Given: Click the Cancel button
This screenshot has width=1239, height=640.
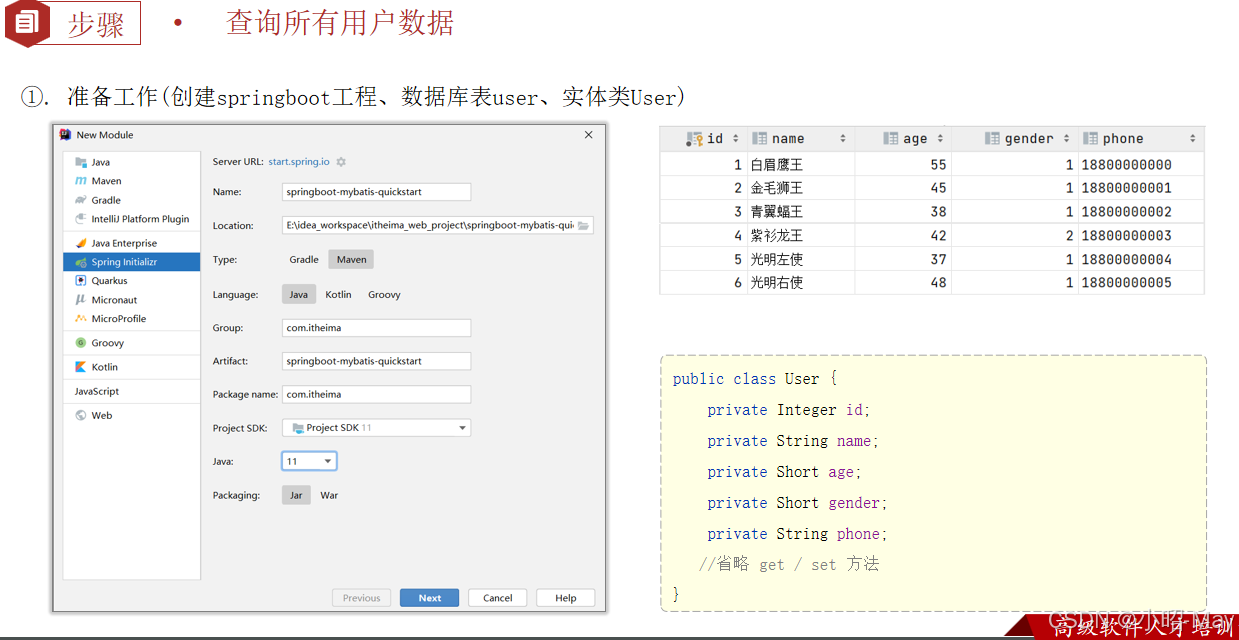Looking at the screenshot, I should point(497,598).
